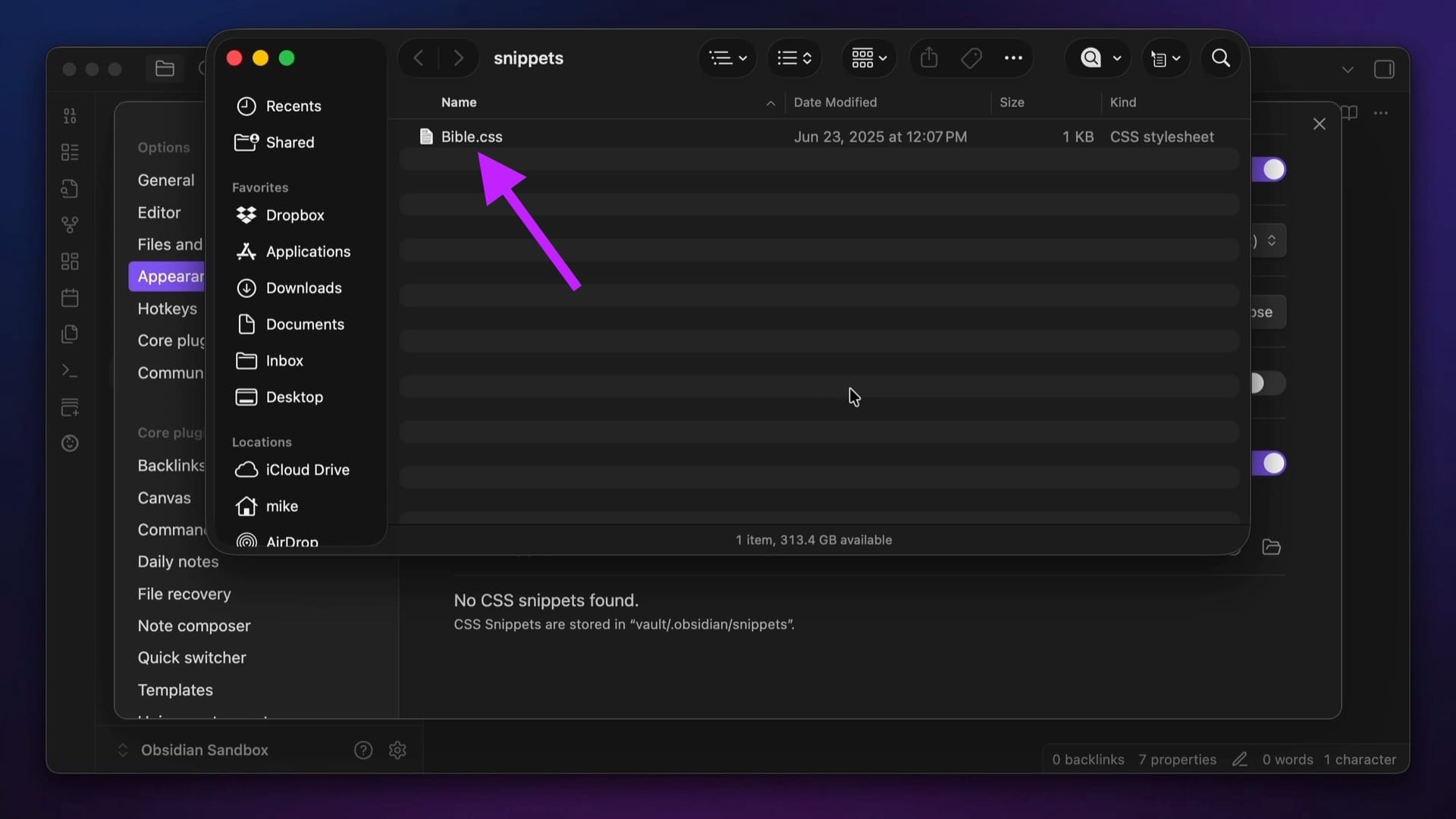Open the General settings tab
1456x819 pixels.
click(x=165, y=180)
